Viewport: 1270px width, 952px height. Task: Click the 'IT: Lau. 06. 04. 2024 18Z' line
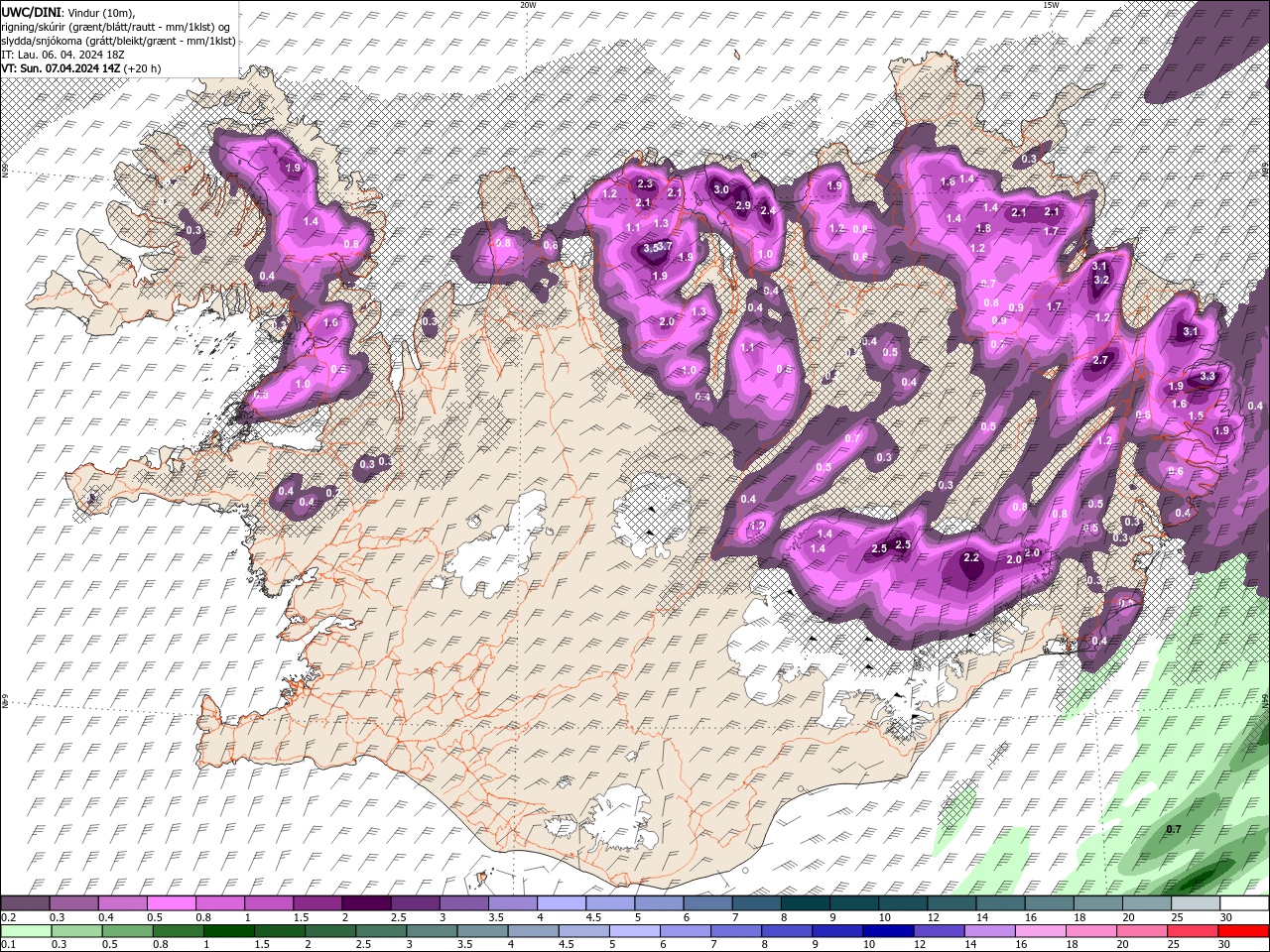click(x=62, y=55)
